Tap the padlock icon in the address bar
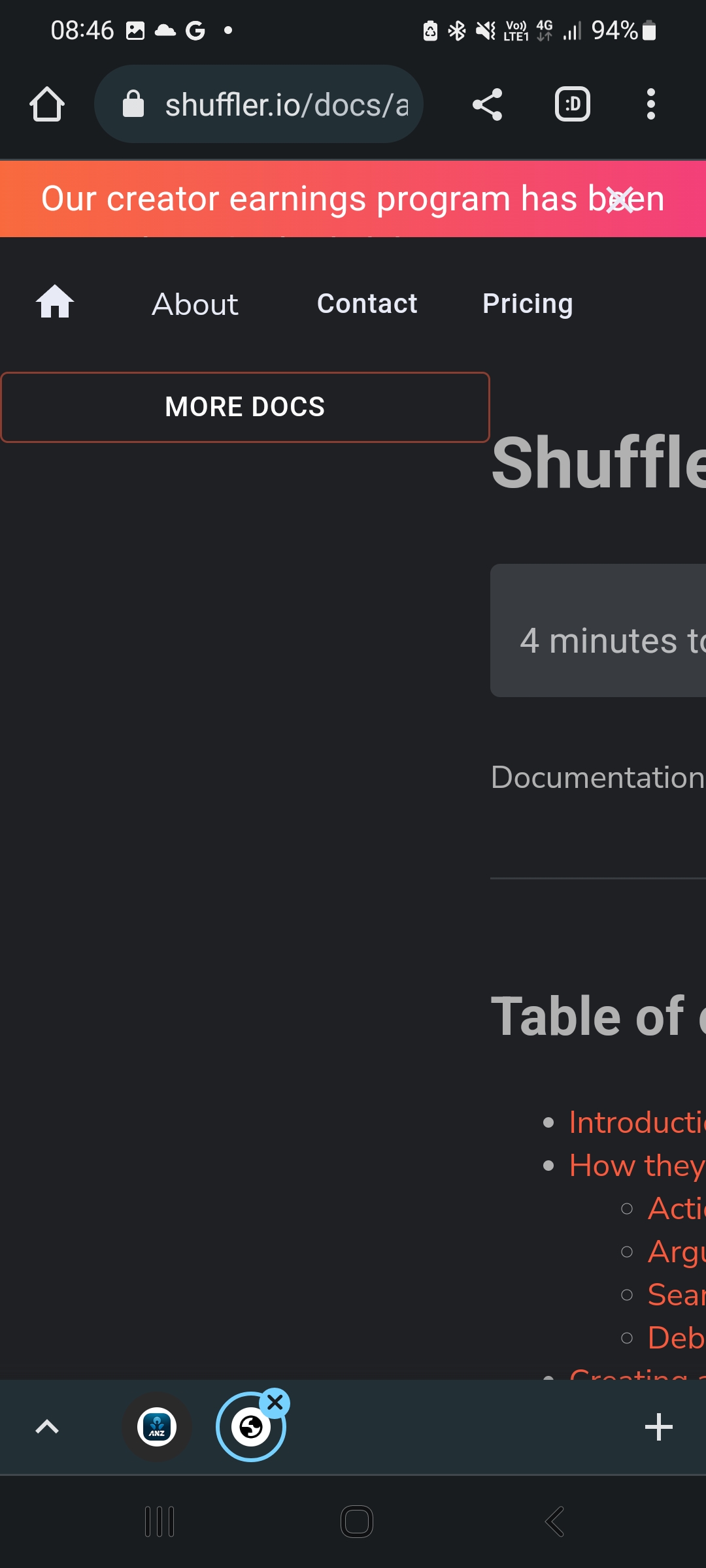This screenshot has height=1568, width=706. 133,104
